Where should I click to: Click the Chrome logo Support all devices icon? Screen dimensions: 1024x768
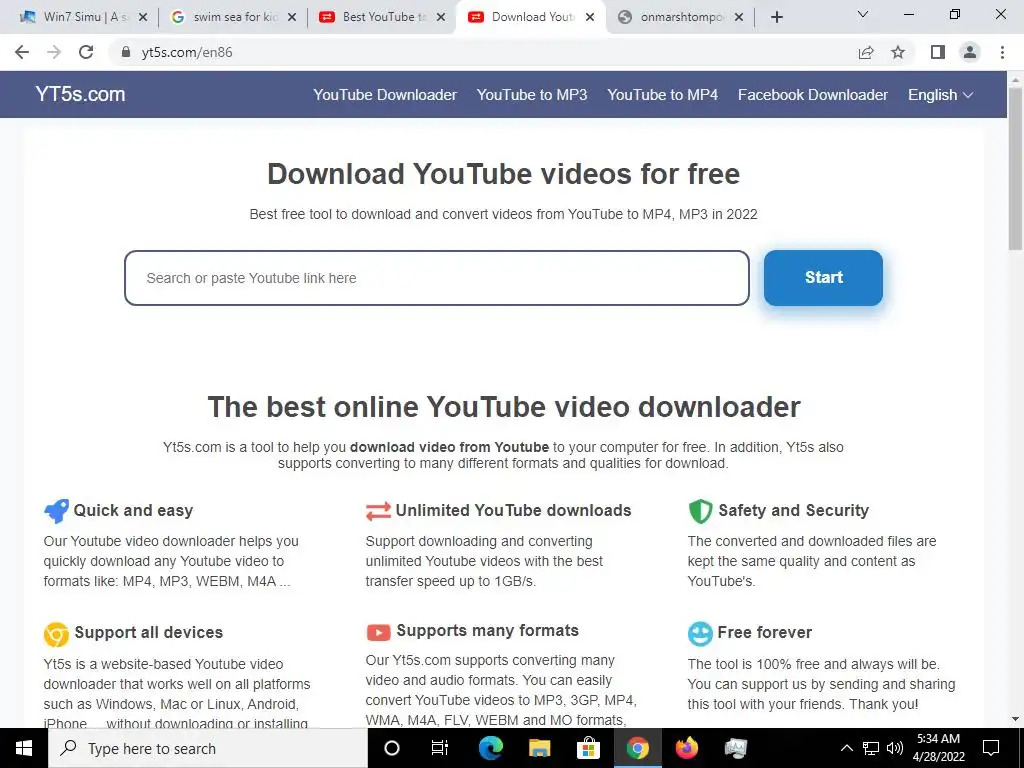56,633
